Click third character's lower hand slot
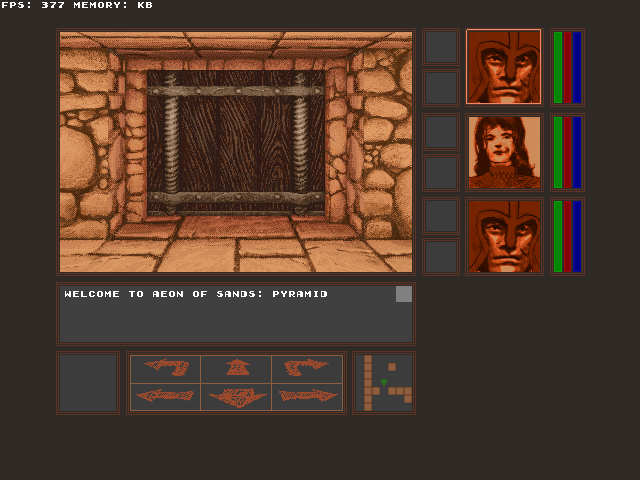Screen dimensions: 640x480 441,257
